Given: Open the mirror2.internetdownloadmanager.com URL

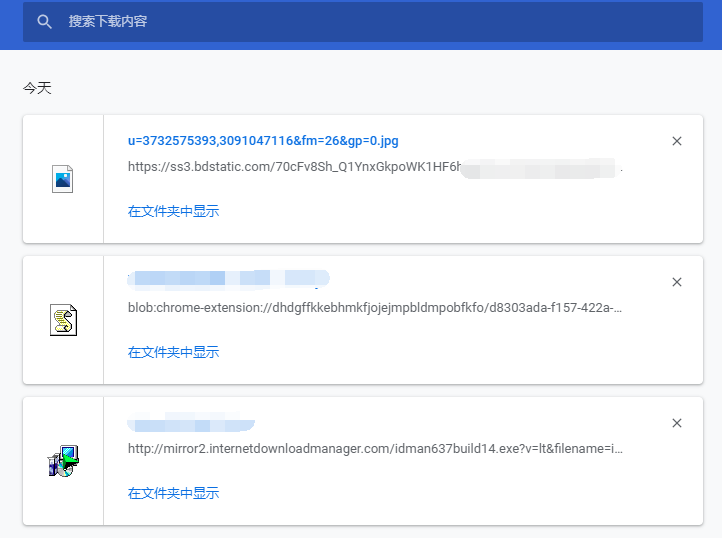Looking at the screenshot, I should point(375,449).
